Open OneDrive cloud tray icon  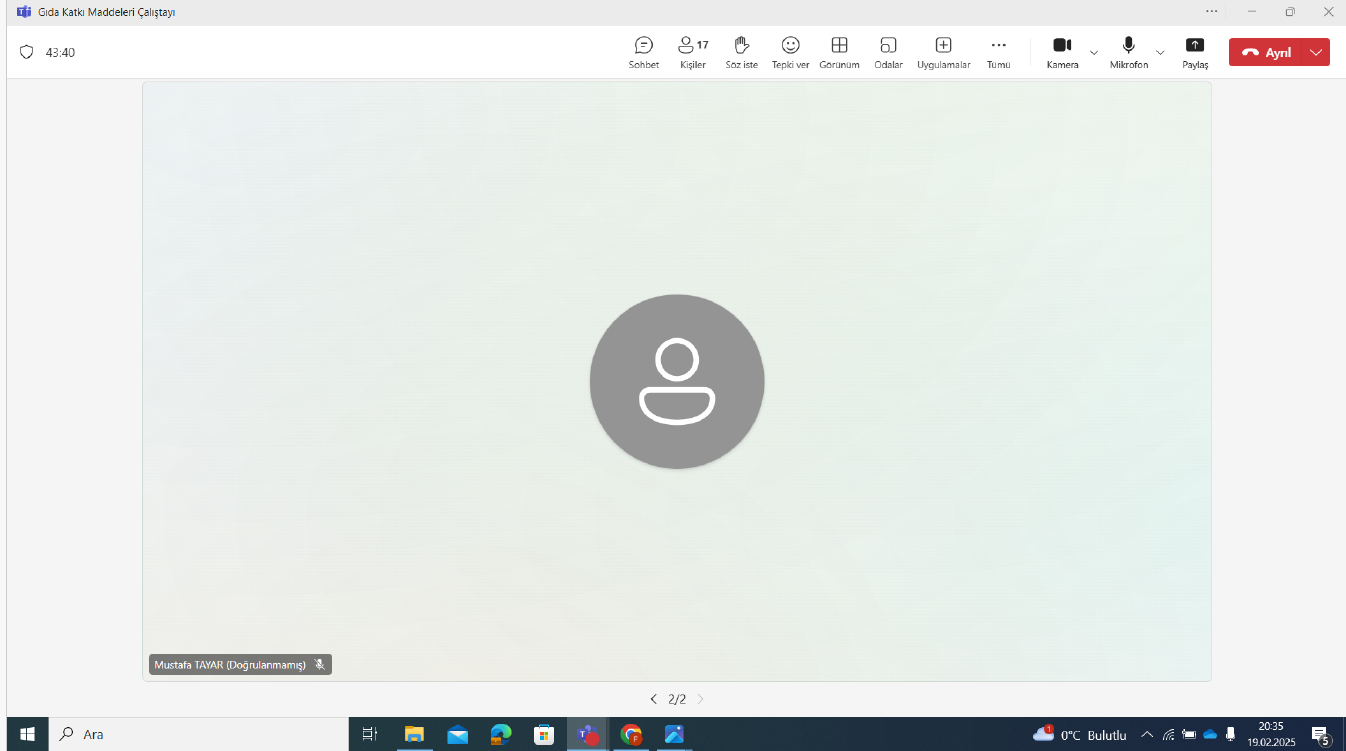point(1210,735)
